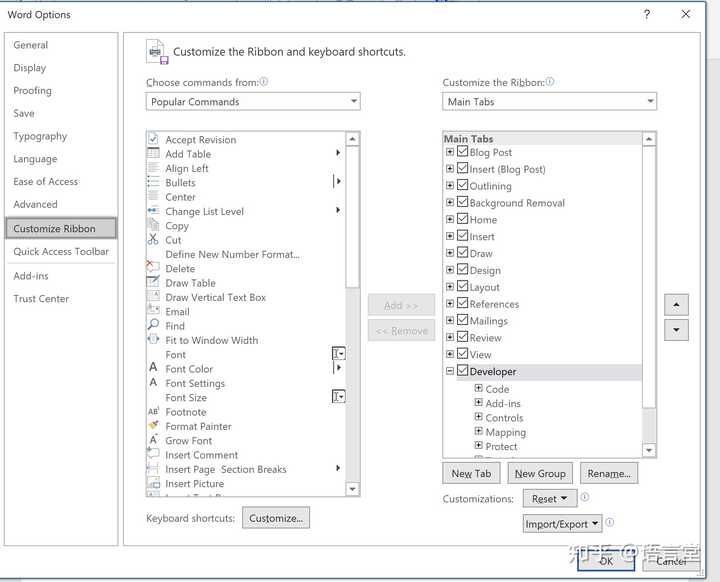Open the Choose commands from dropdown

tap(253, 102)
